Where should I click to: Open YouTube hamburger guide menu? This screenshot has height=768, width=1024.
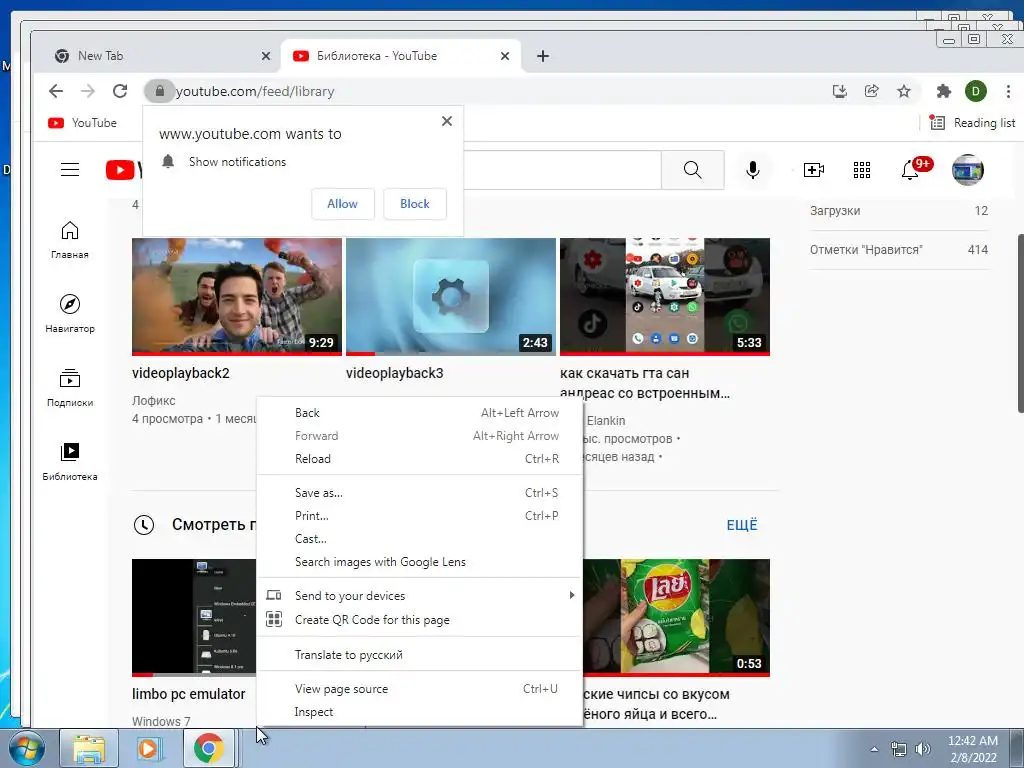click(70, 170)
